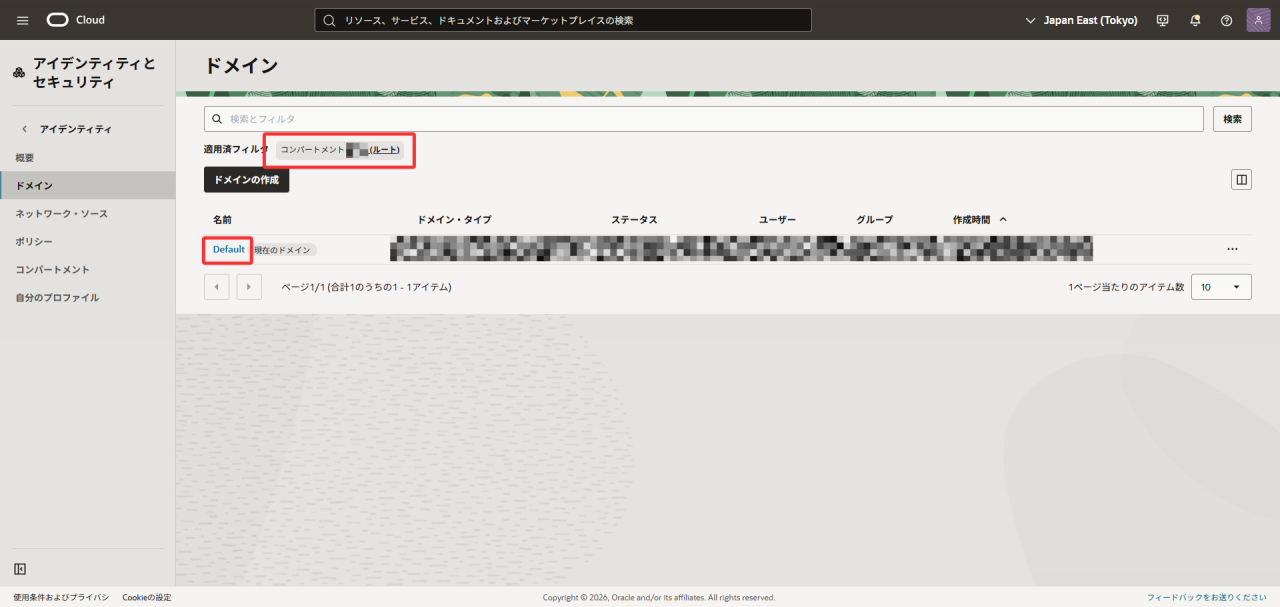Image resolution: width=1280 pixels, height=607 pixels.
Task: Sort by creation time column
Action: pos(980,219)
